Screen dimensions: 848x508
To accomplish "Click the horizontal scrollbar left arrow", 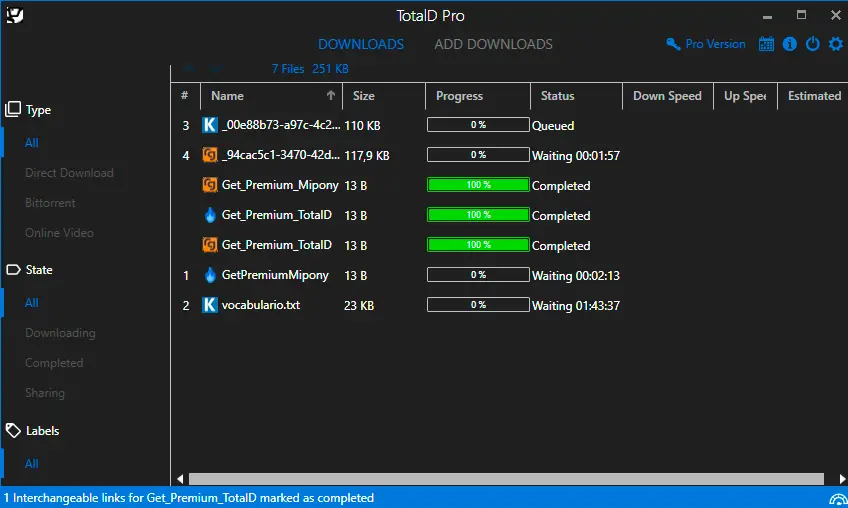I will [180, 479].
